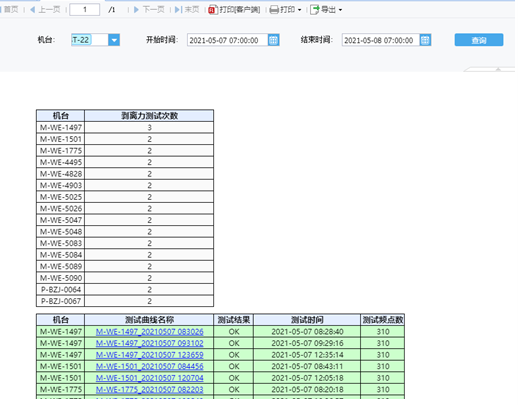Open start time calendar picker icon
The image size is (518, 405).
pos(273,40)
